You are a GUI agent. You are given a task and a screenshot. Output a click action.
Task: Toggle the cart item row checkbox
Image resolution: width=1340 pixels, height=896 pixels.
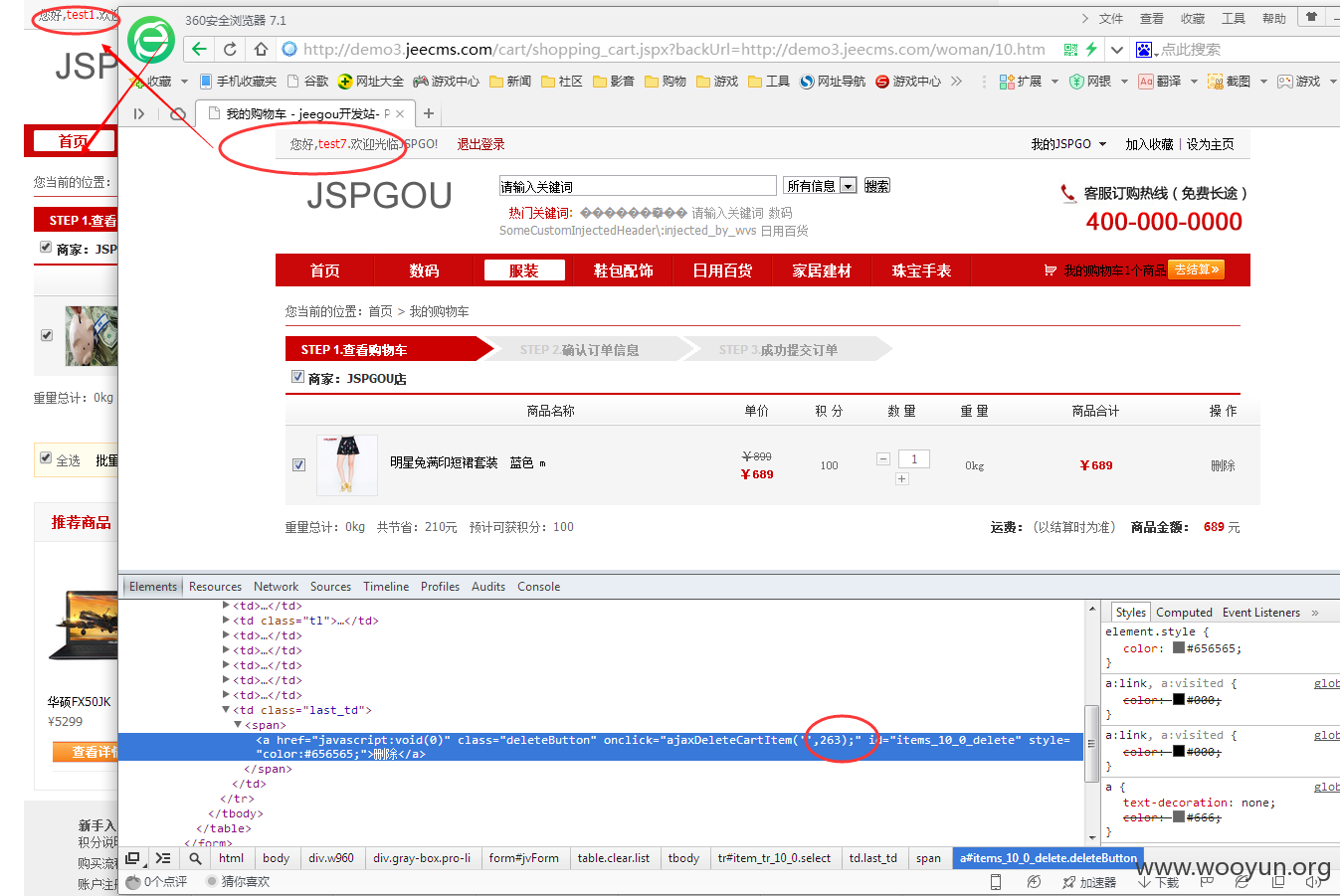coord(299,465)
